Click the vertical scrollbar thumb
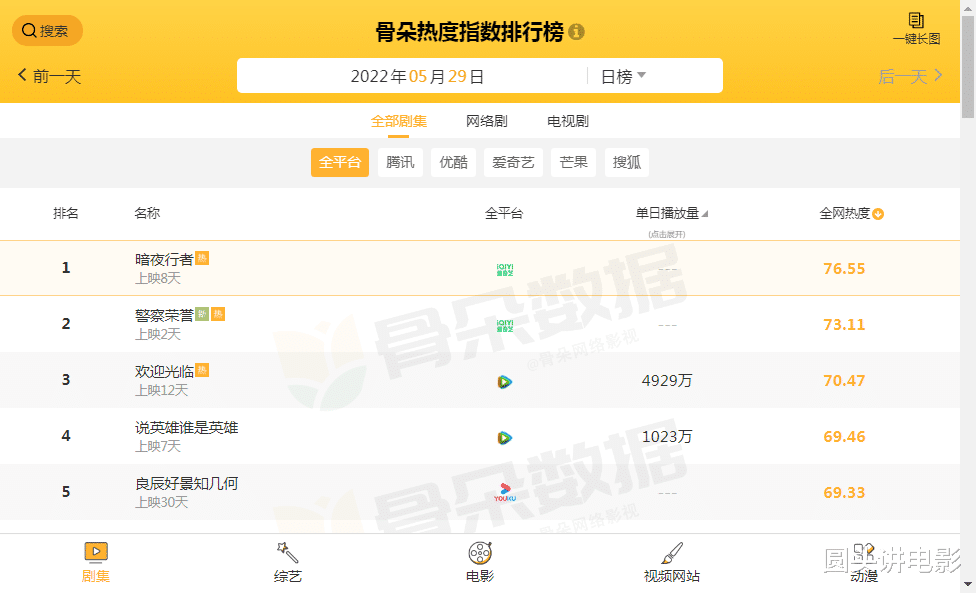 968,67
